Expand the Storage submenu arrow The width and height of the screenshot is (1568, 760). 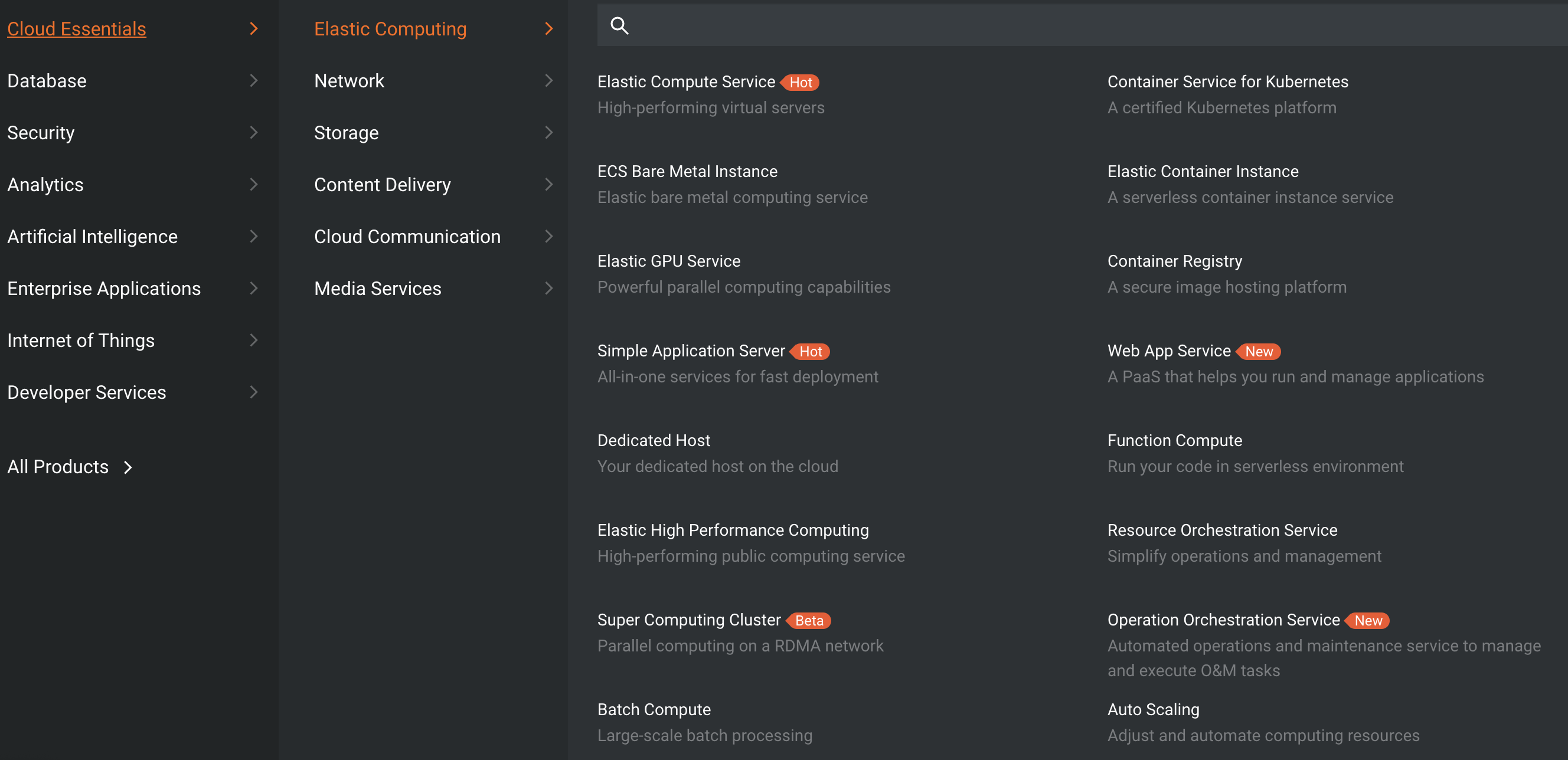coord(548,133)
